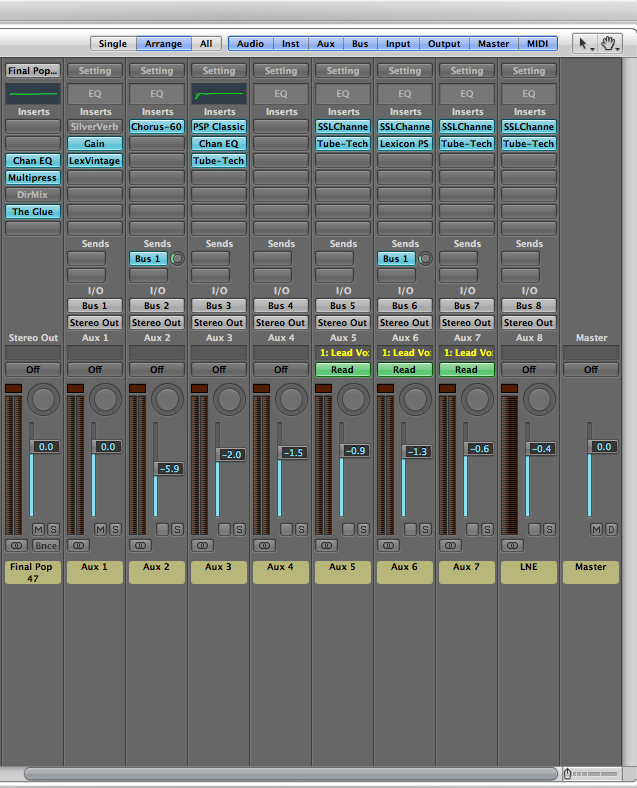This screenshot has width=637, height=788.
Task: Solo the Aux 2 channel
Action: click(177, 529)
